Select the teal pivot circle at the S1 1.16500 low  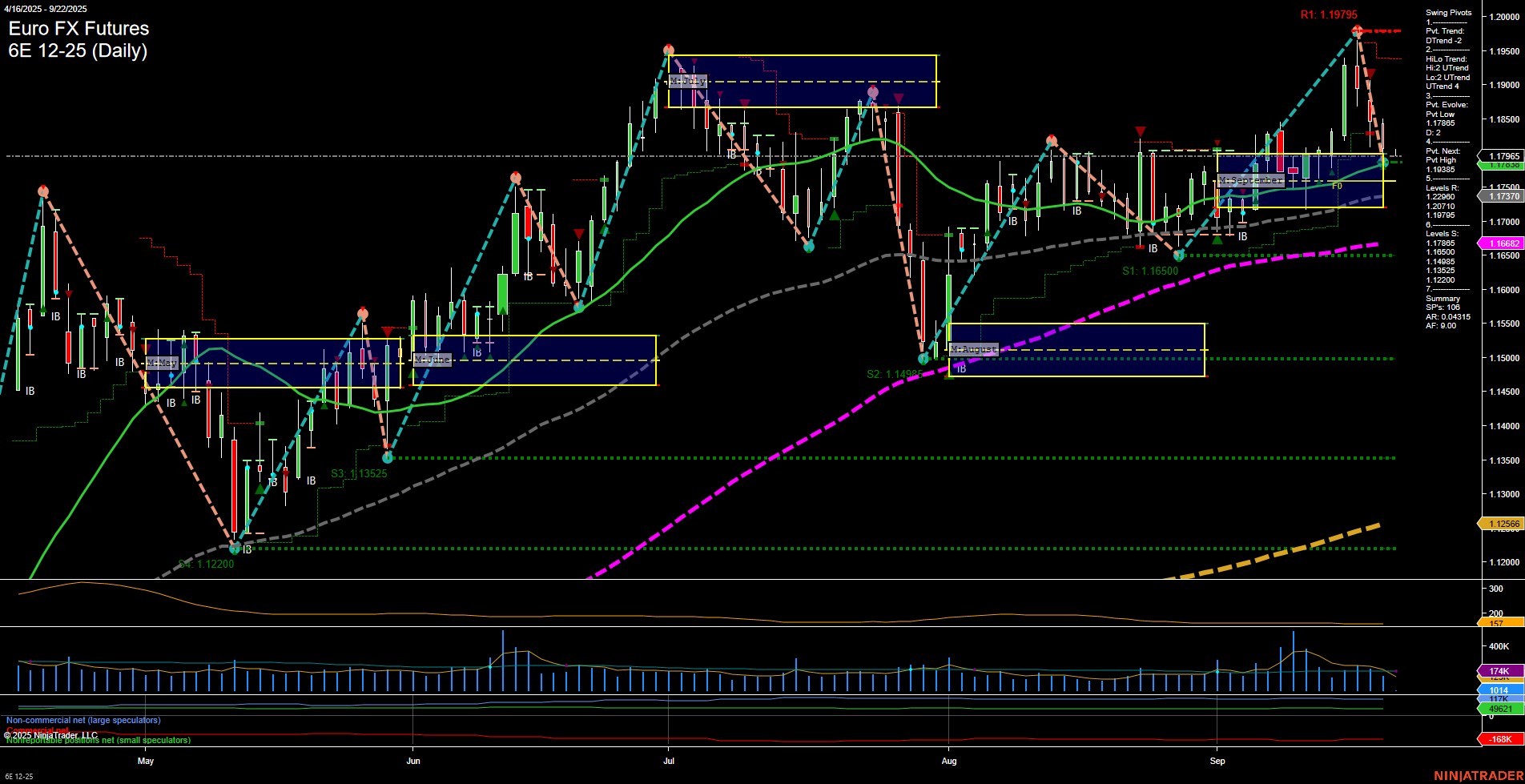point(1178,255)
